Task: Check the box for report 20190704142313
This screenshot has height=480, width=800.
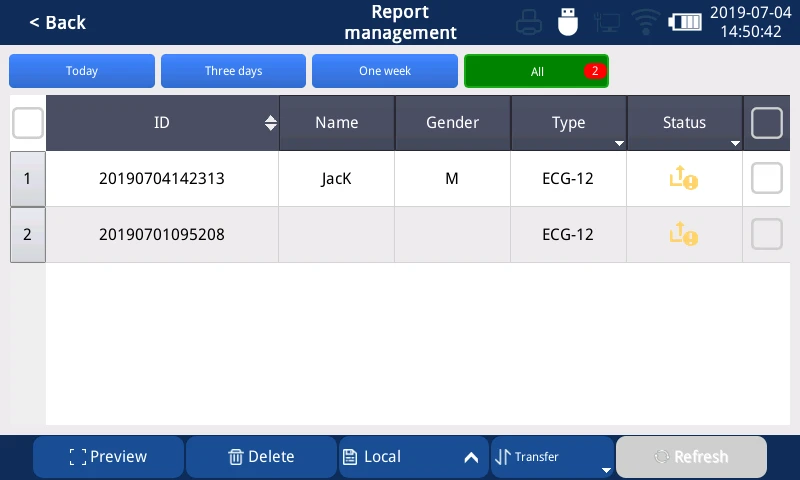Action: 767,178
